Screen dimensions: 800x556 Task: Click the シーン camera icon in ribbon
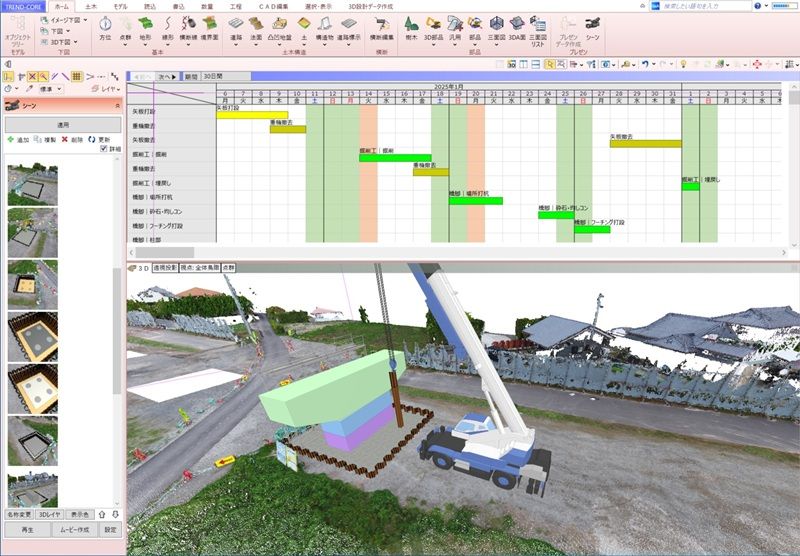pyautogui.click(x=593, y=27)
